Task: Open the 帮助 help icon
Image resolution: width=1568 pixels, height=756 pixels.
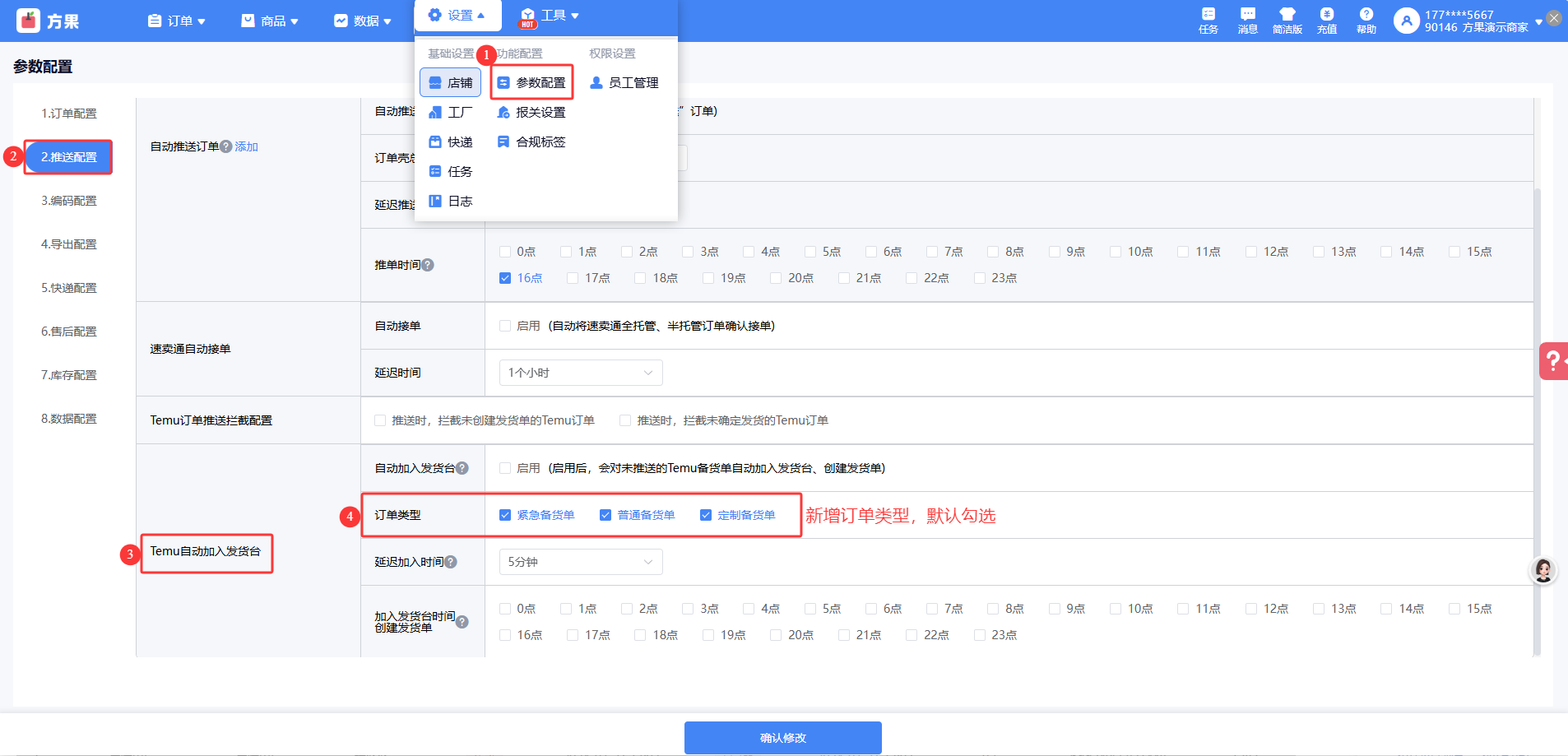Action: point(1366,20)
